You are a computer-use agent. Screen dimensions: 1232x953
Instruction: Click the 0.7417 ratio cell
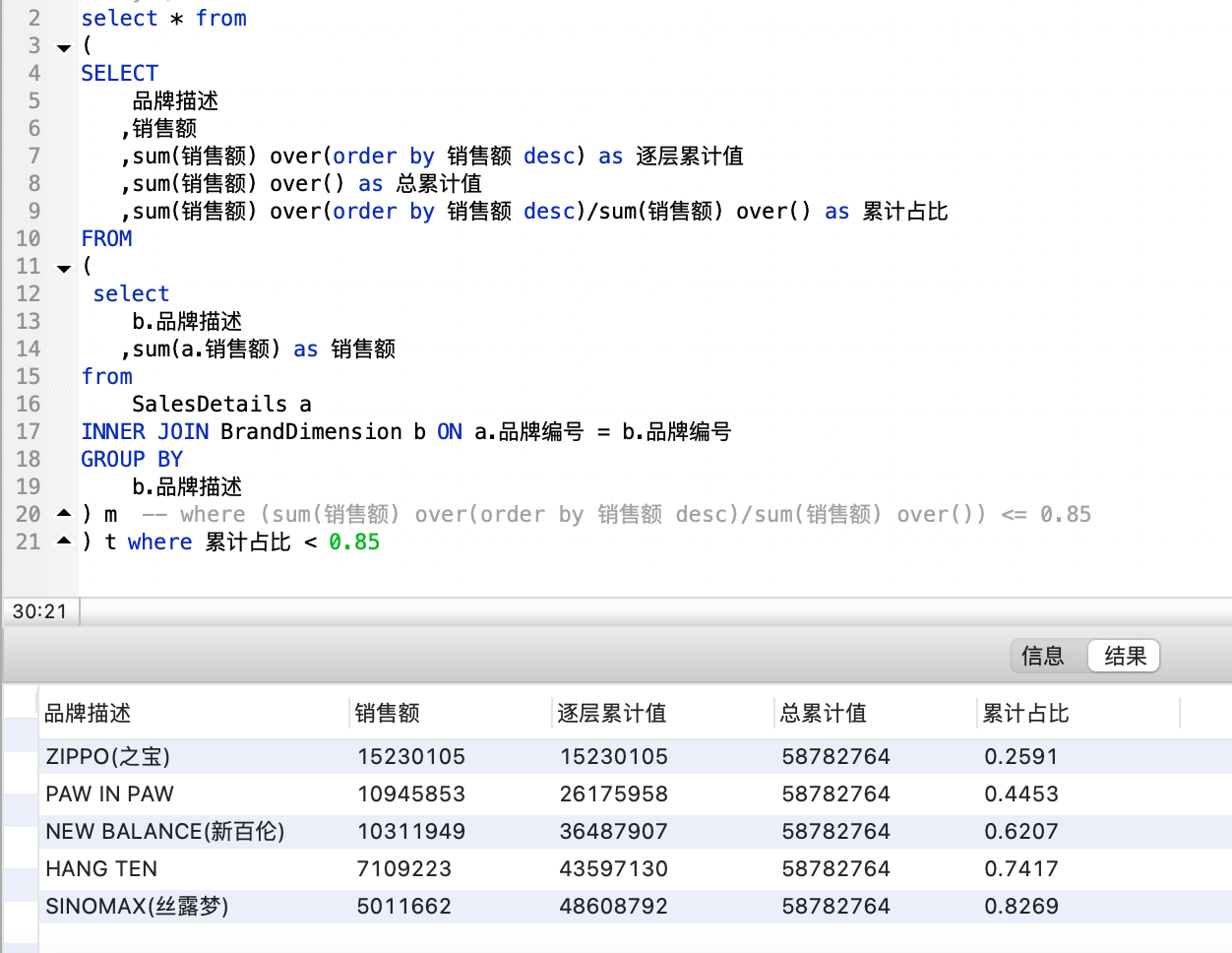[1021, 868]
